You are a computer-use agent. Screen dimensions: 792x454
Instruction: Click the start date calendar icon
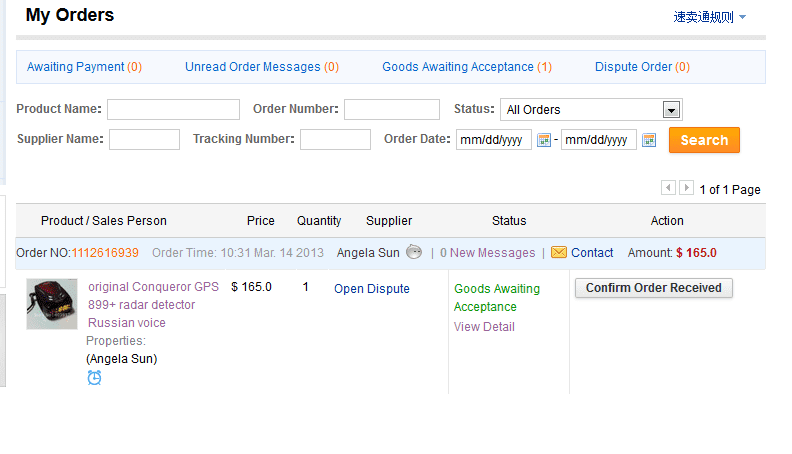click(x=544, y=140)
